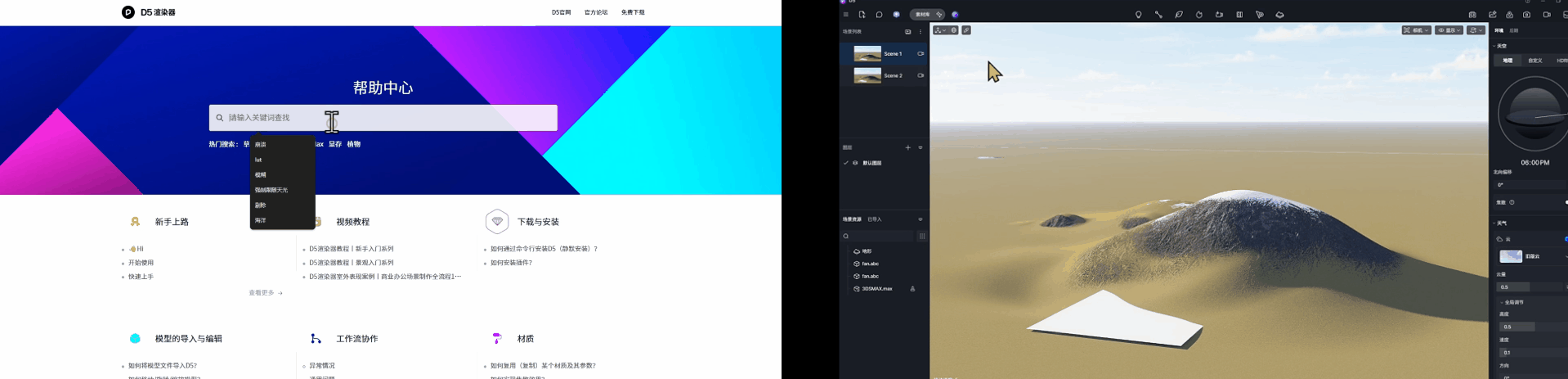Screen dimensions: 1568x379
Task: Click the import file icon in D5 toolbar
Action: pos(862,15)
